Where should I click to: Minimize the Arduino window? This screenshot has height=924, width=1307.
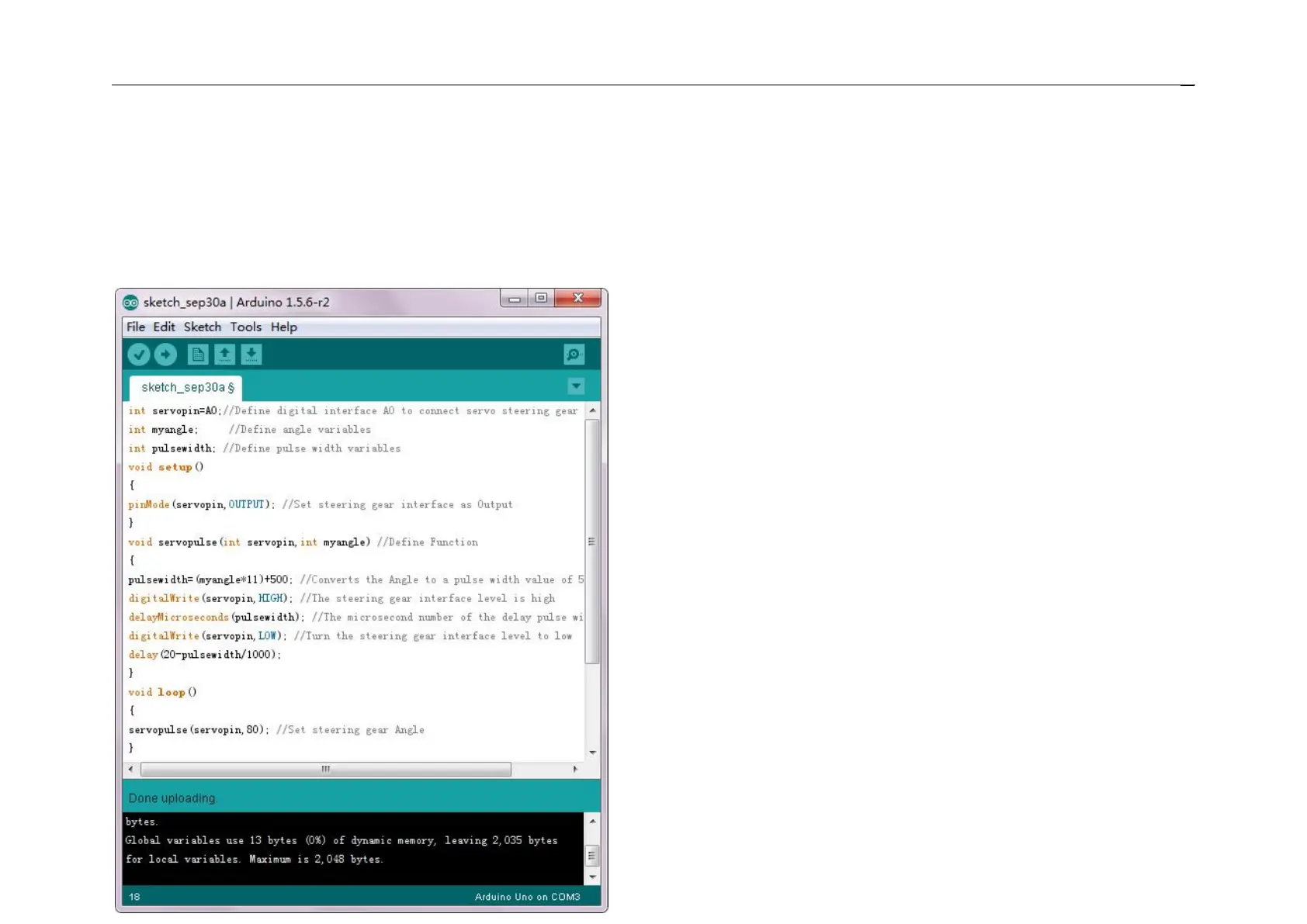[515, 299]
